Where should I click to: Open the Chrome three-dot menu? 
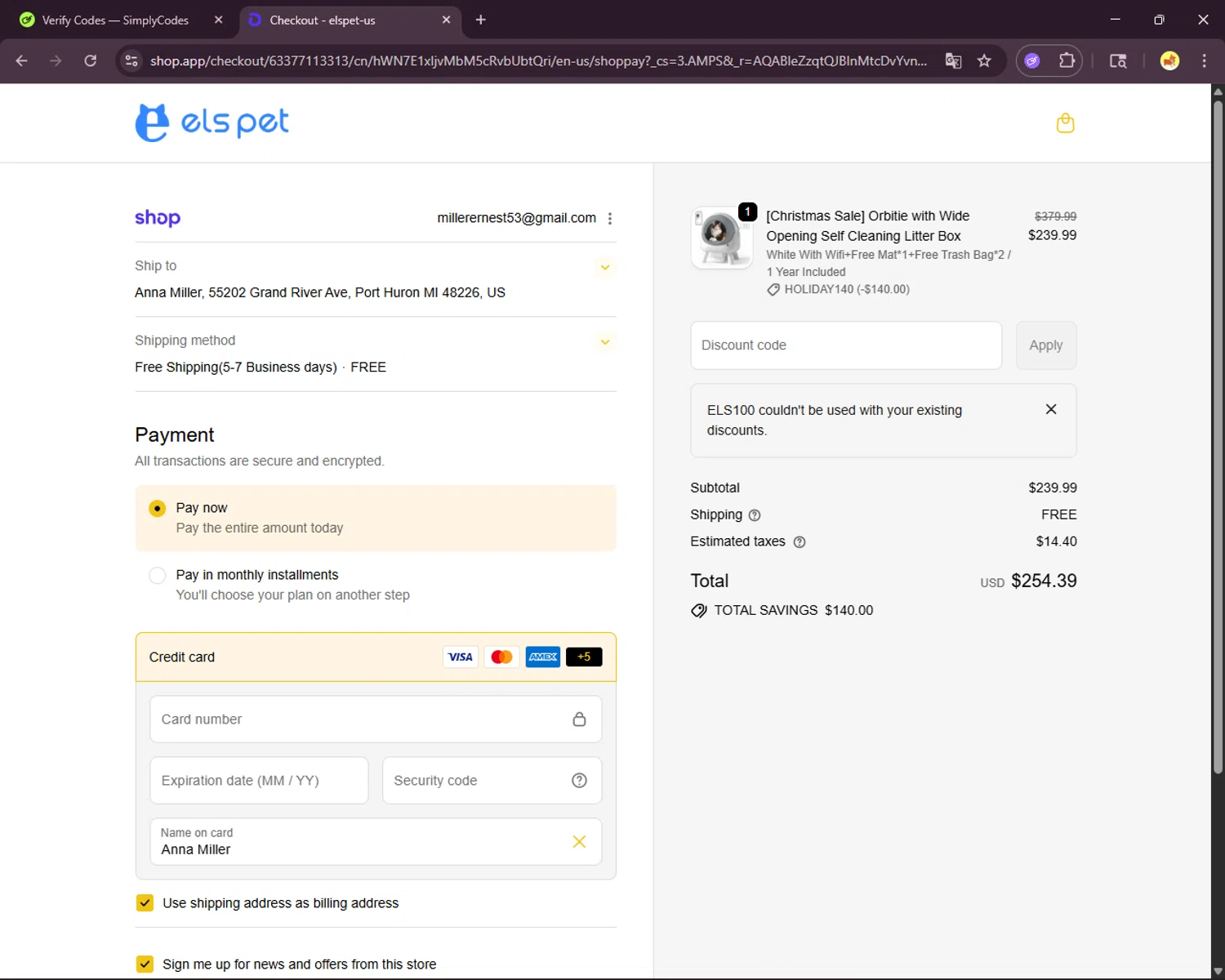(x=1204, y=60)
